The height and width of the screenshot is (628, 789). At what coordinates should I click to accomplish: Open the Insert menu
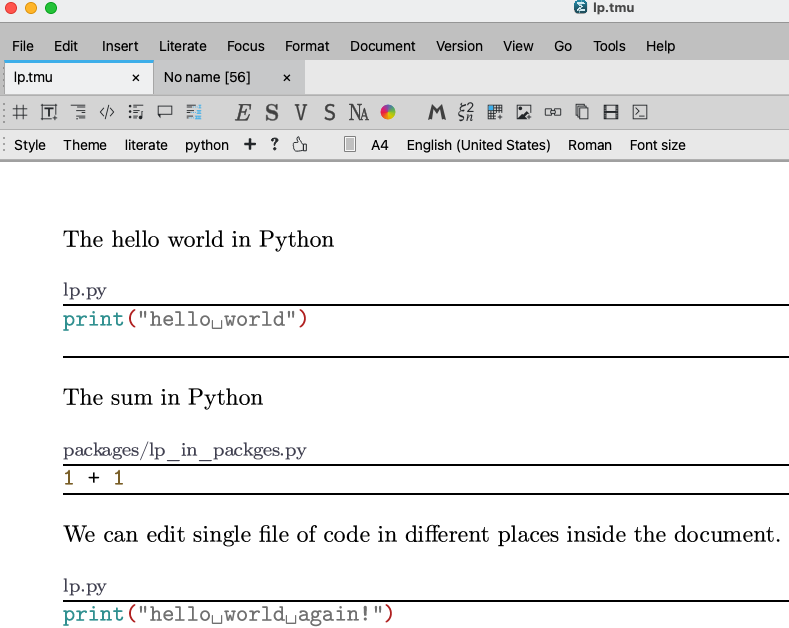120,46
